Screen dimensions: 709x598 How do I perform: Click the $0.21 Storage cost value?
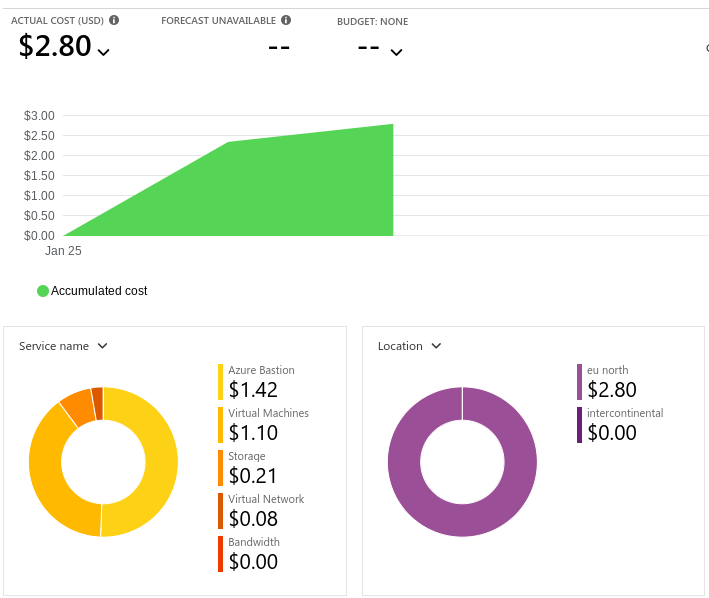click(253, 476)
